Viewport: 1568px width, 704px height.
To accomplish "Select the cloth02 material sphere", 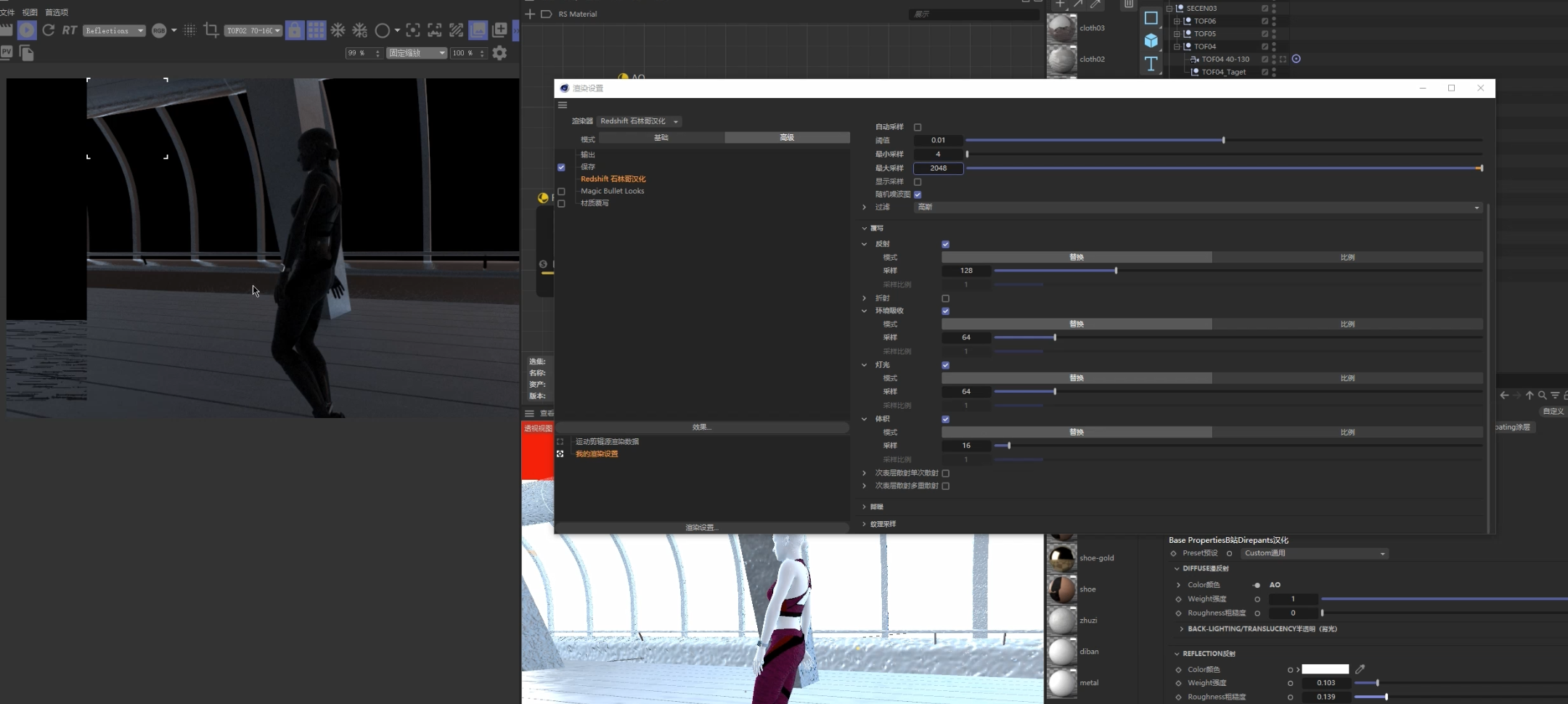I will point(1062,60).
